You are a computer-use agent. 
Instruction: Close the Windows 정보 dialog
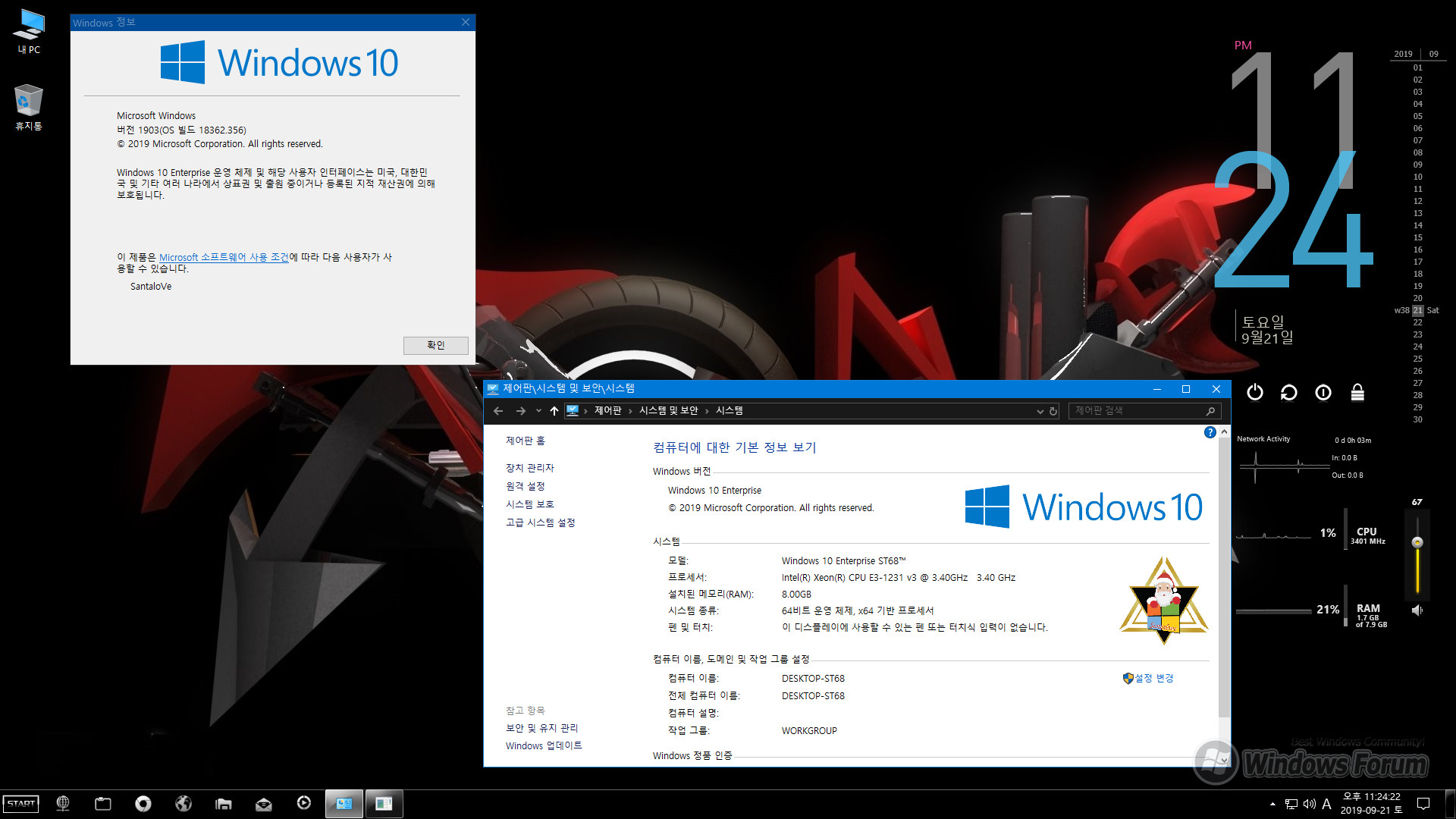tap(466, 22)
